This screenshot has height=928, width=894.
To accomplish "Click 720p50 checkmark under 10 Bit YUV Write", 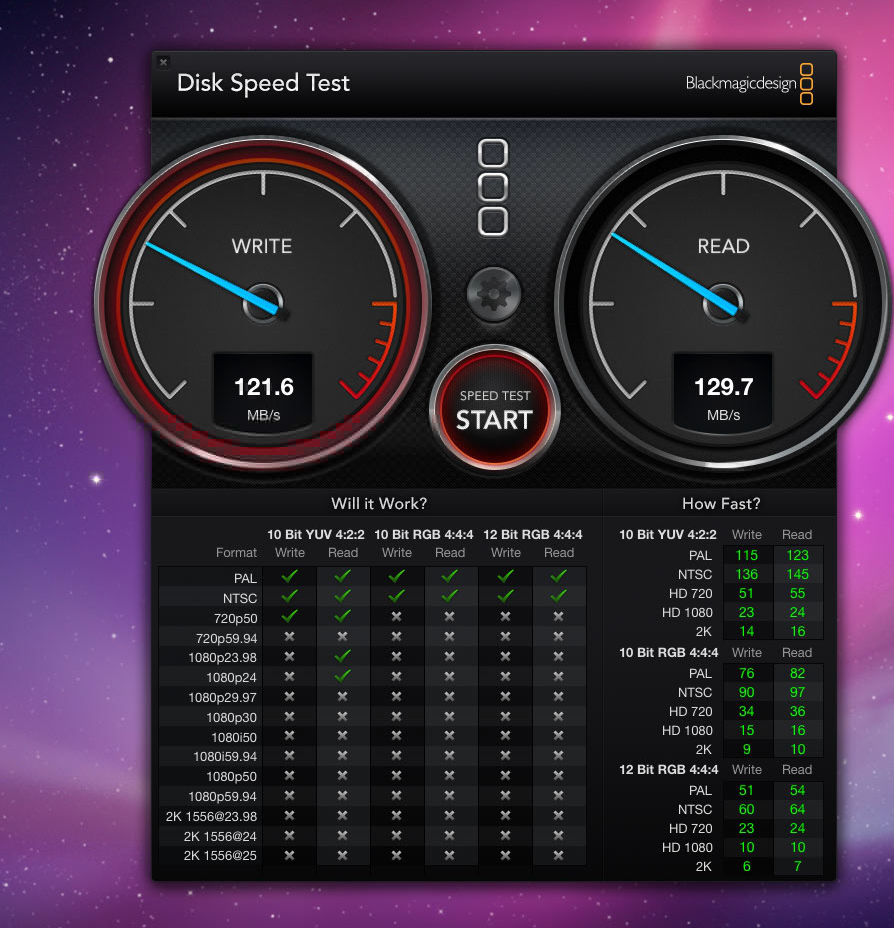I will tap(290, 616).
